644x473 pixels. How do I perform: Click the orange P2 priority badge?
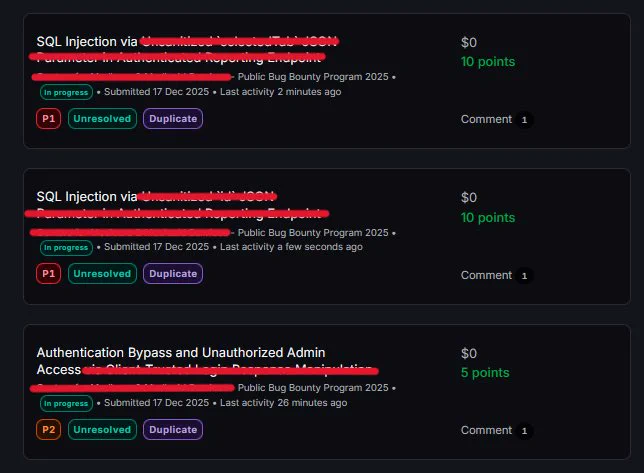coord(48,429)
